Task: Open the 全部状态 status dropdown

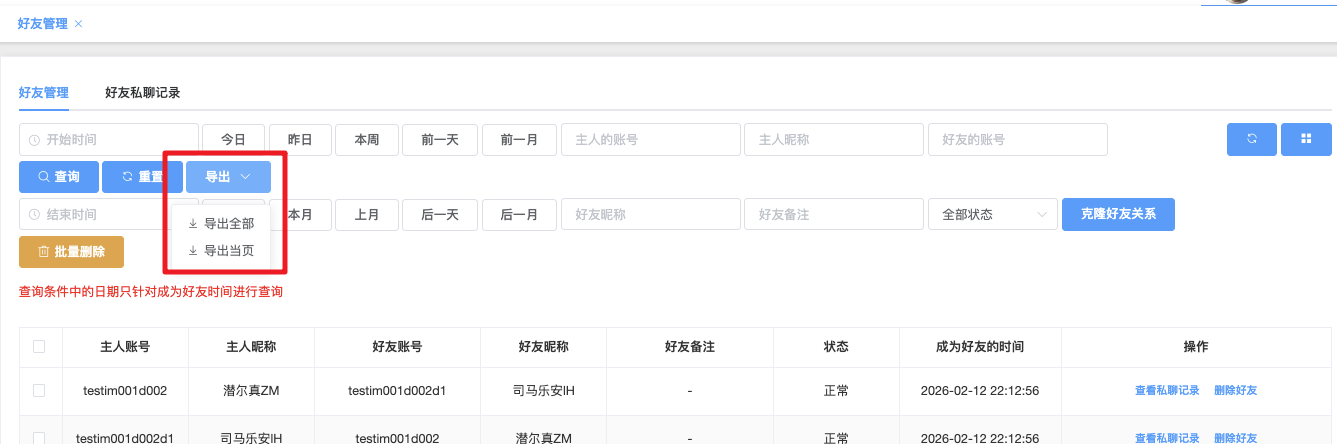Action: click(x=992, y=214)
